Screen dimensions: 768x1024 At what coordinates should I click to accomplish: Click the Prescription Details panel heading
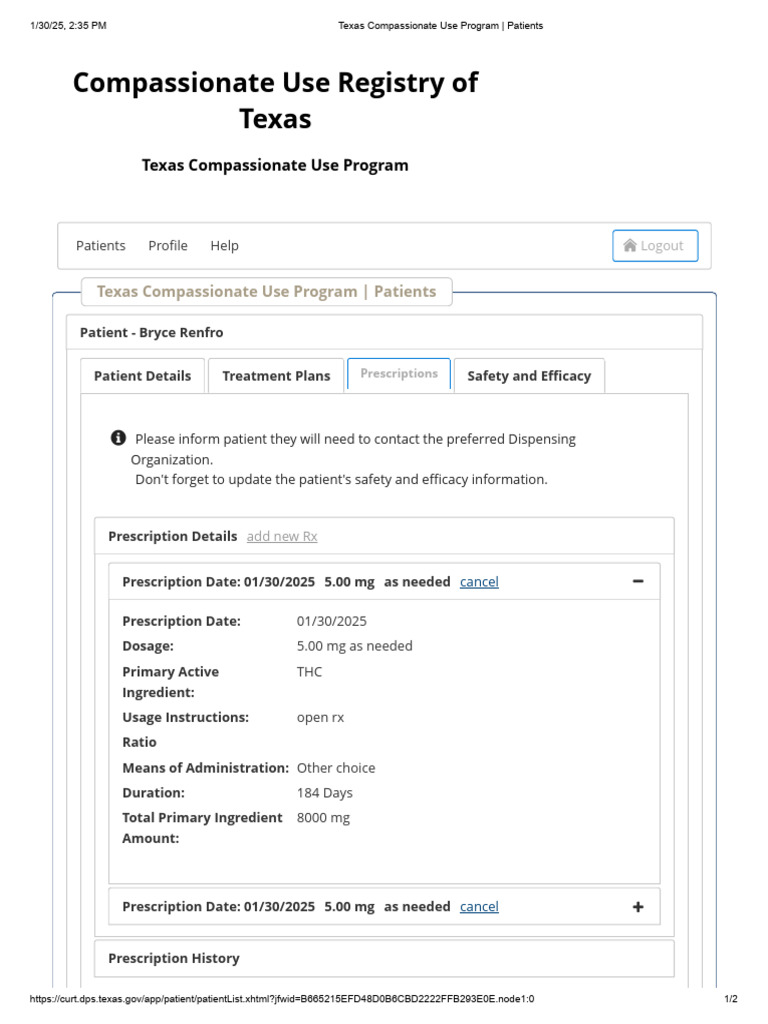173,536
